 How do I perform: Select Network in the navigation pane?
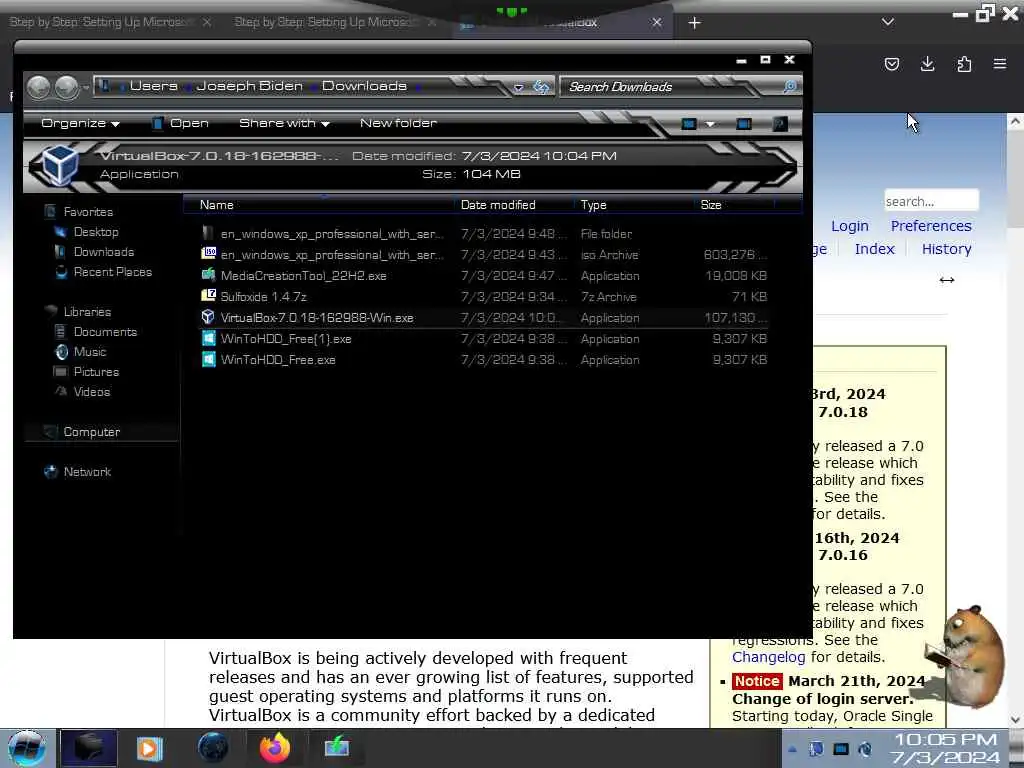click(x=87, y=472)
